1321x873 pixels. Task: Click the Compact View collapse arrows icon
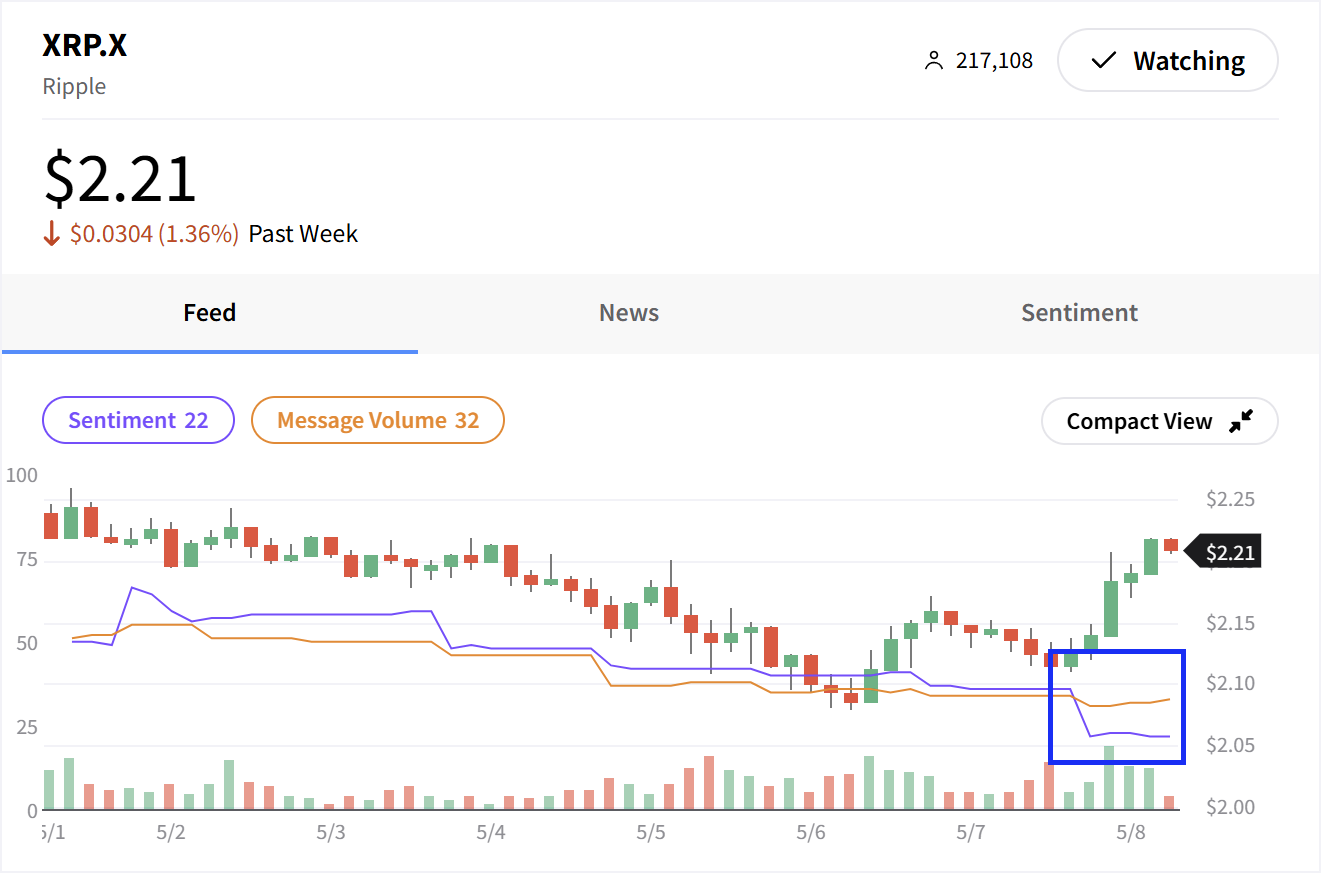(x=1240, y=422)
